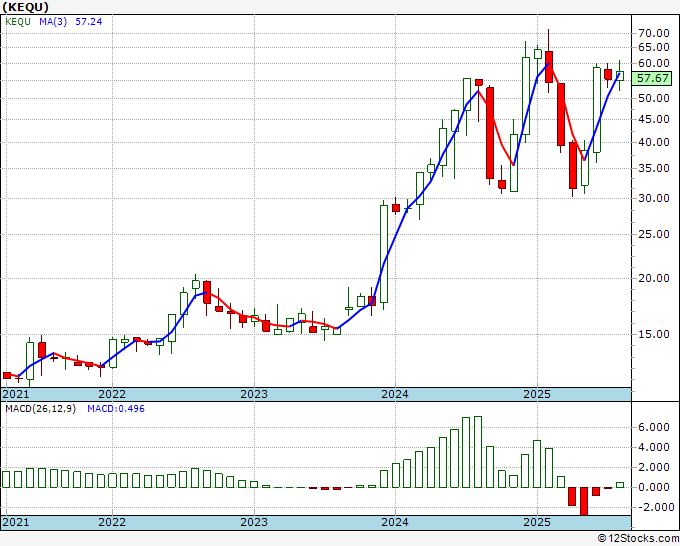Screen dimensions: 680x546
Task: Click the 40.00 price axis label
Action: 654,143
